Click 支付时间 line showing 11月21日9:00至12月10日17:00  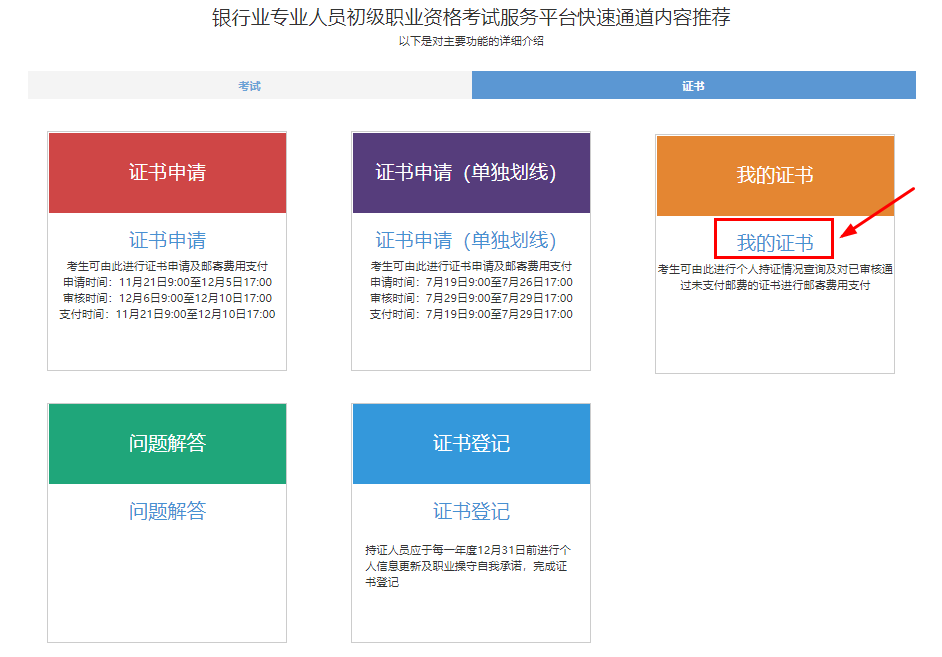[x=167, y=314]
